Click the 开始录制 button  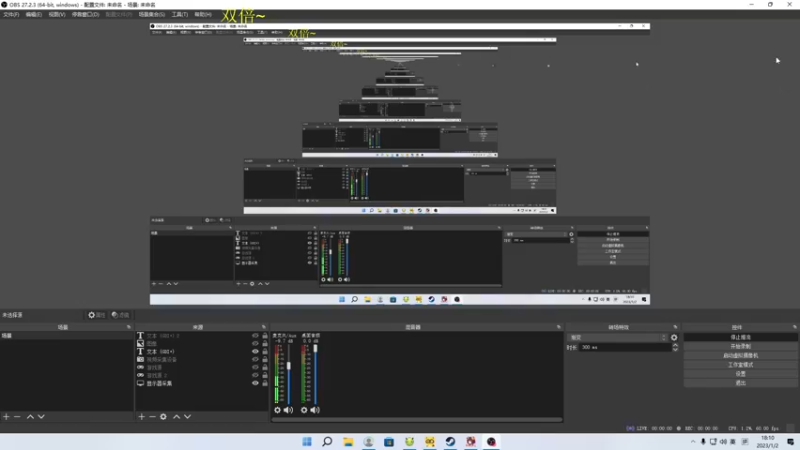740,346
